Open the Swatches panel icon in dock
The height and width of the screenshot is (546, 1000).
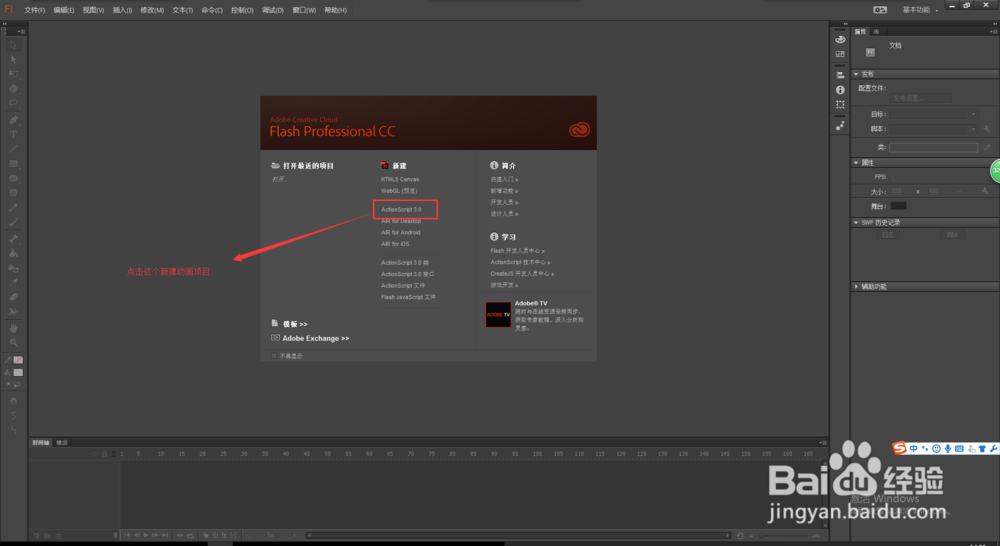pyautogui.click(x=840, y=54)
